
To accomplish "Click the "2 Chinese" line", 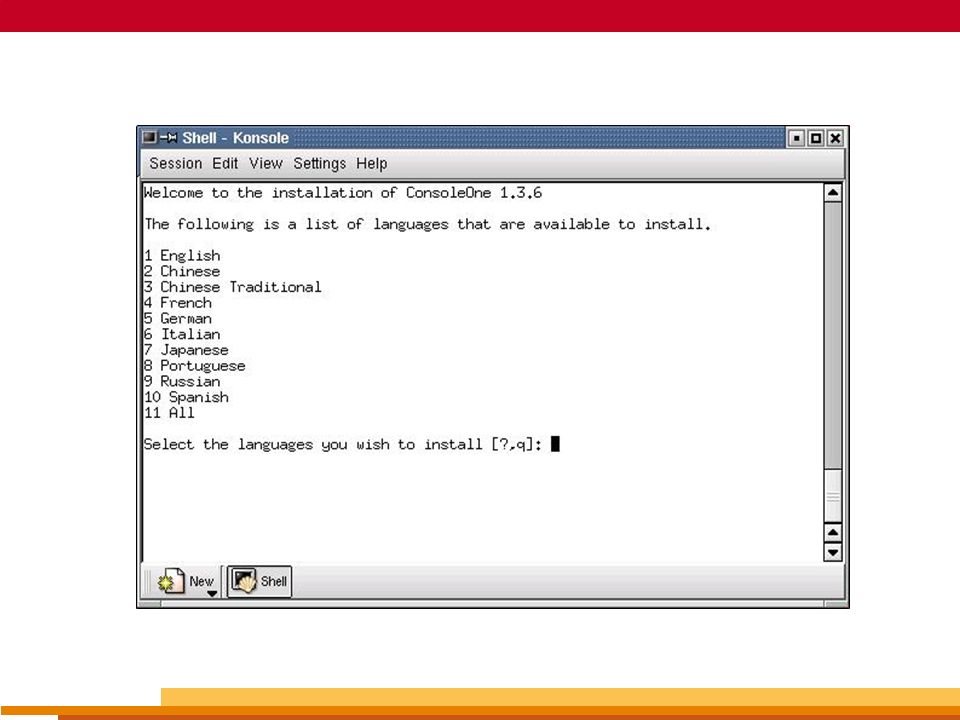I will (182, 271).
